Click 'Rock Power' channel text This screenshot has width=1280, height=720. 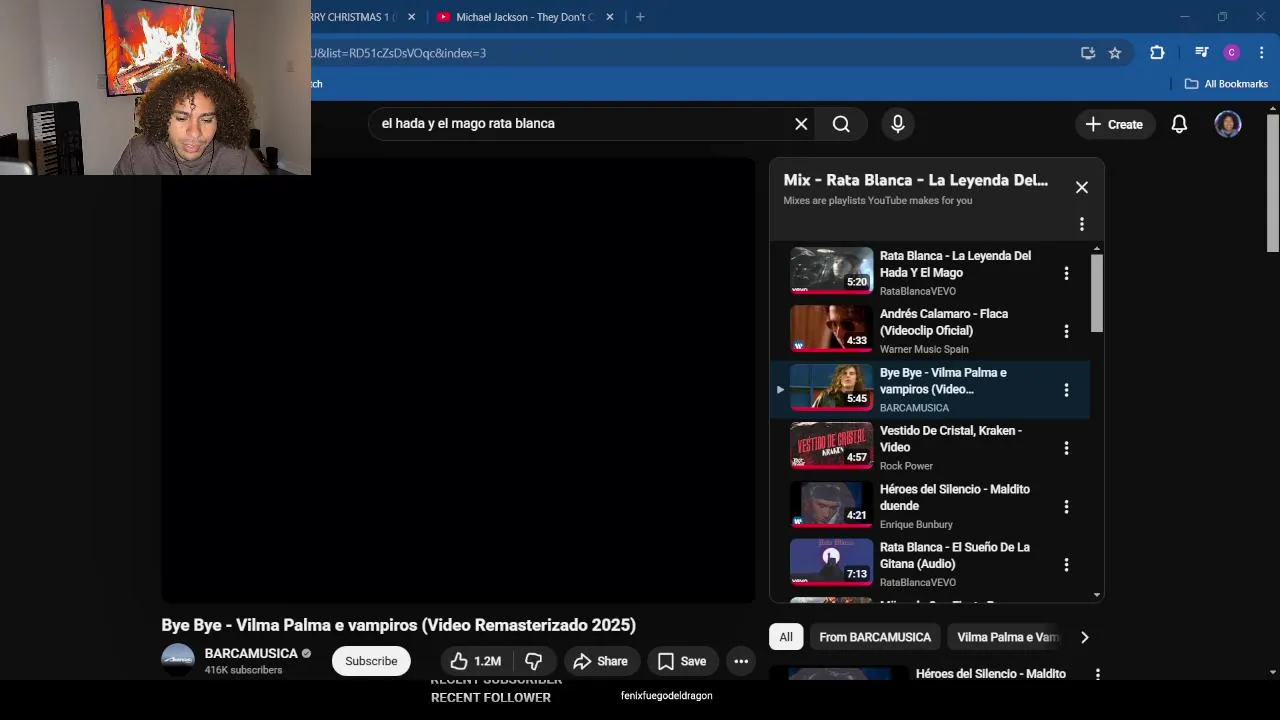pyautogui.click(x=906, y=466)
